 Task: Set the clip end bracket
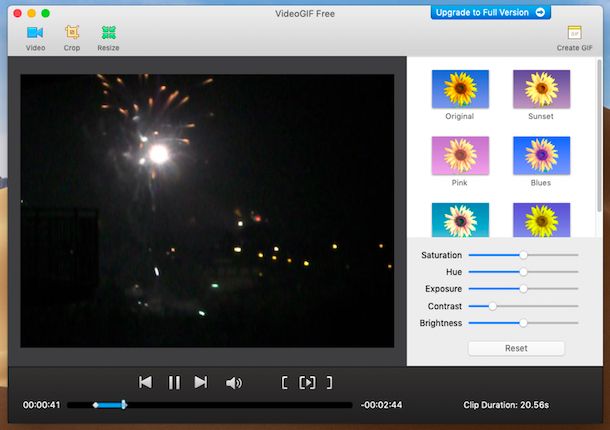pos(329,382)
